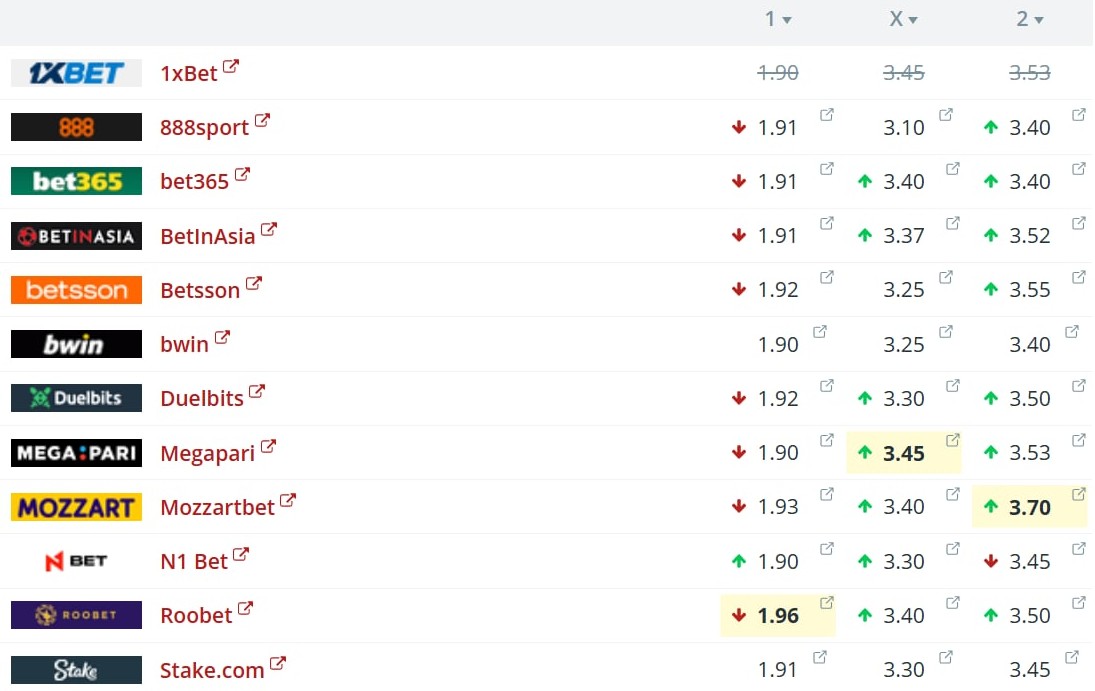
Task: Open external icon beside Roobet's 1.96 odds
Action: click(827, 602)
